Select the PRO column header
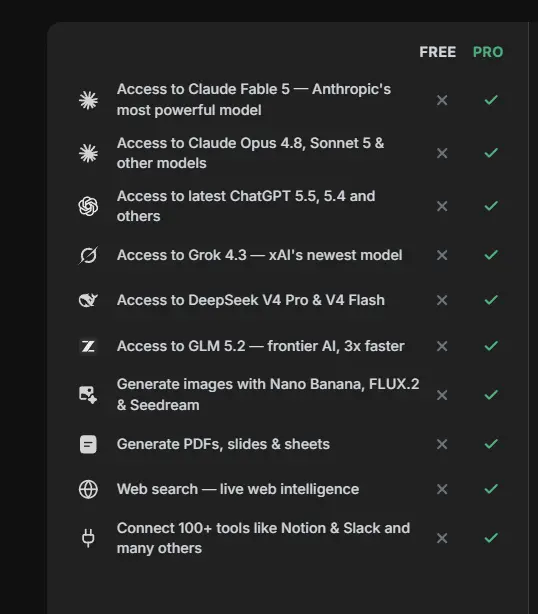This screenshot has height=614, width=538. [x=488, y=52]
